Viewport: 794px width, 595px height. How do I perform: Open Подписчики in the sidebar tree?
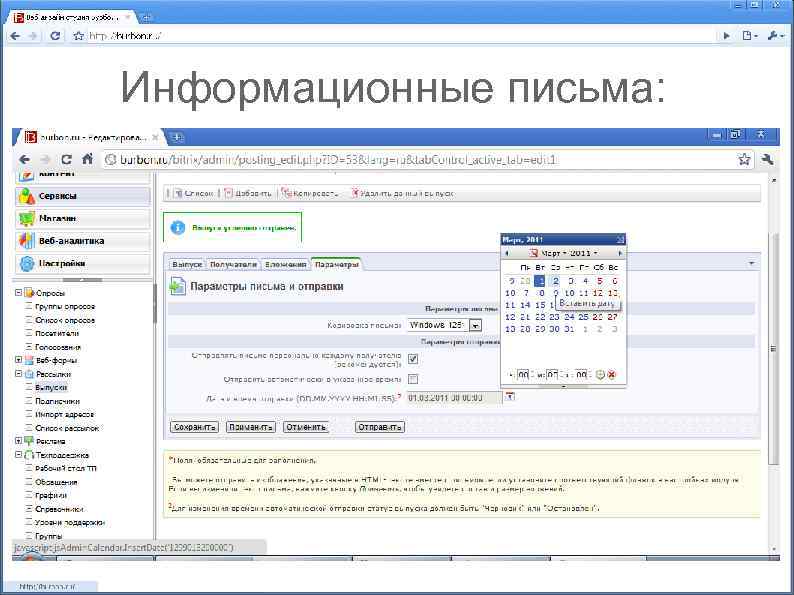57,401
